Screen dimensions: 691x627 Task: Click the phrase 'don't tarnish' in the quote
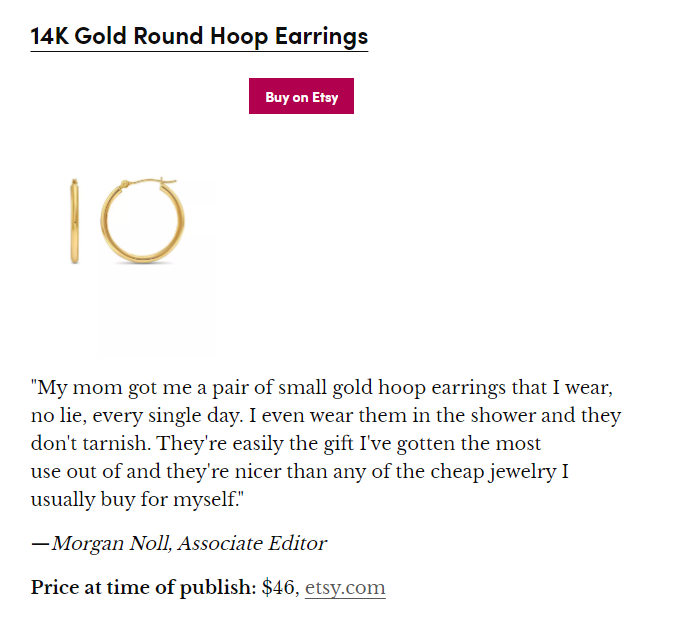tap(91, 443)
